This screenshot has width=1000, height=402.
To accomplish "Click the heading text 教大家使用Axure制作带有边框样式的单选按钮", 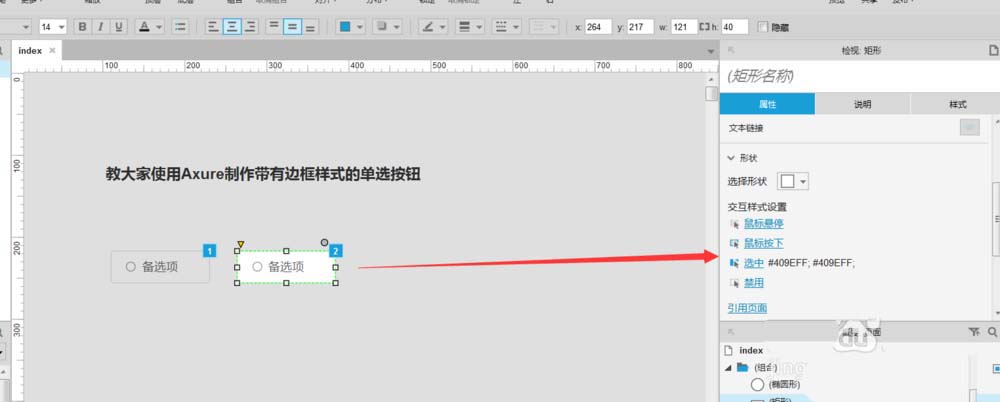I will pyautogui.click(x=263, y=174).
